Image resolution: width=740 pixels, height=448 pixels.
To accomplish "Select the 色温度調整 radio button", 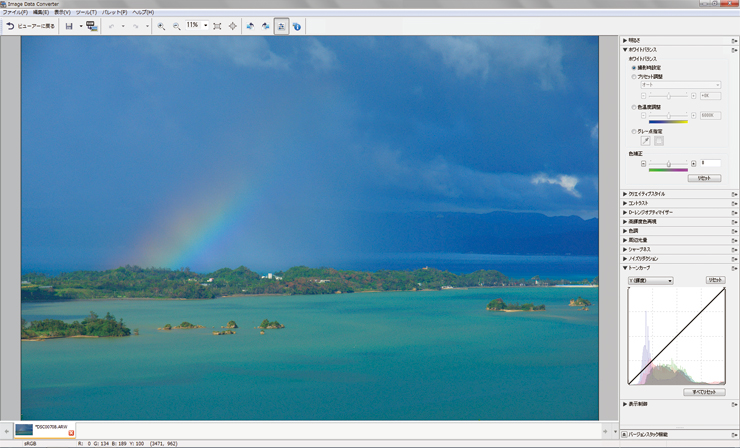I will [634, 107].
